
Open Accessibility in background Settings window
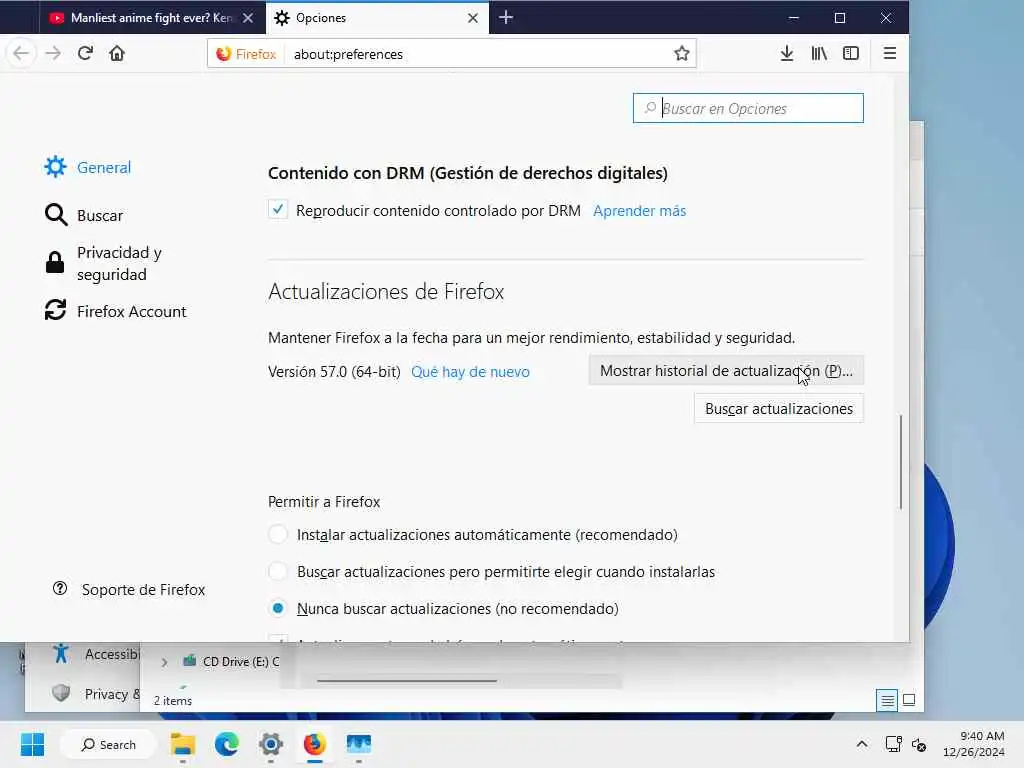(97, 654)
